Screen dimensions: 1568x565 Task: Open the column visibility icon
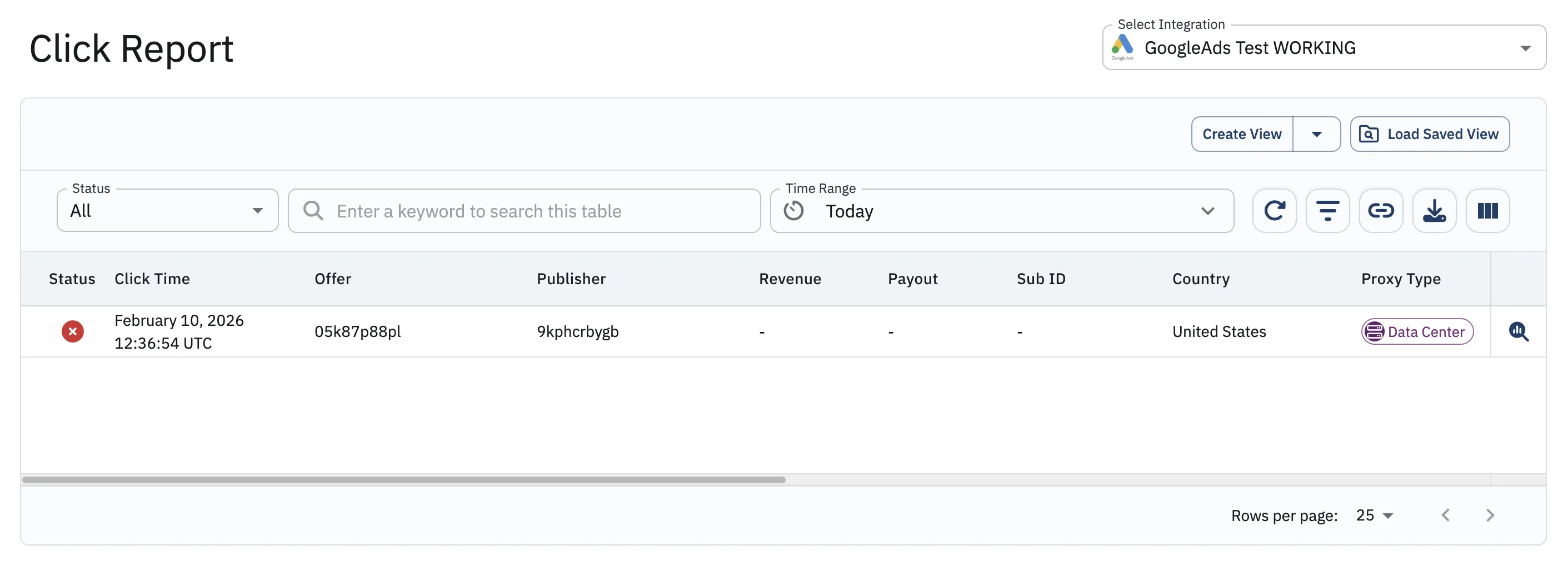(1487, 211)
